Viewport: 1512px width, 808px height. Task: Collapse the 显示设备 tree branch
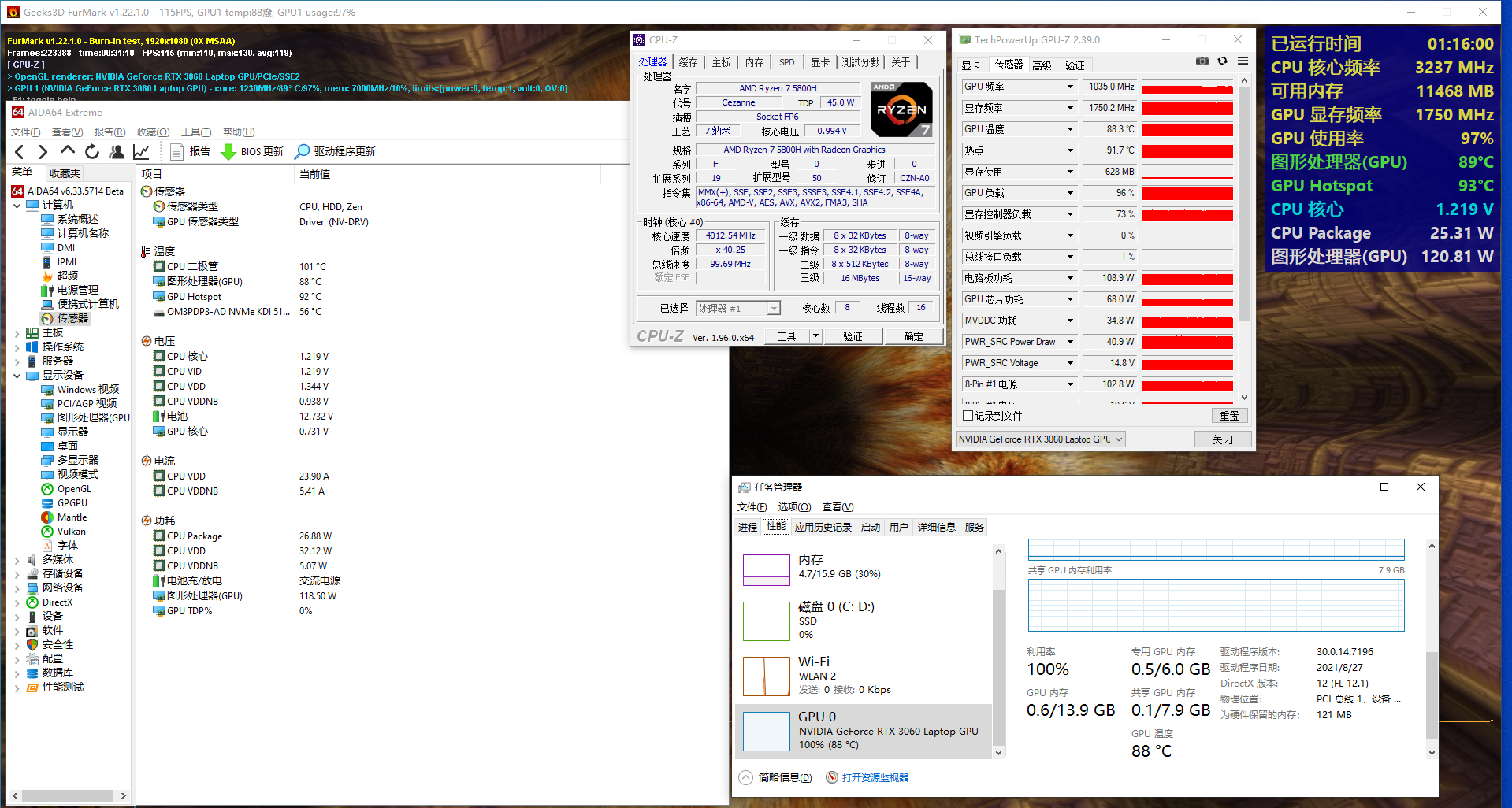click(x=17, y=375)
